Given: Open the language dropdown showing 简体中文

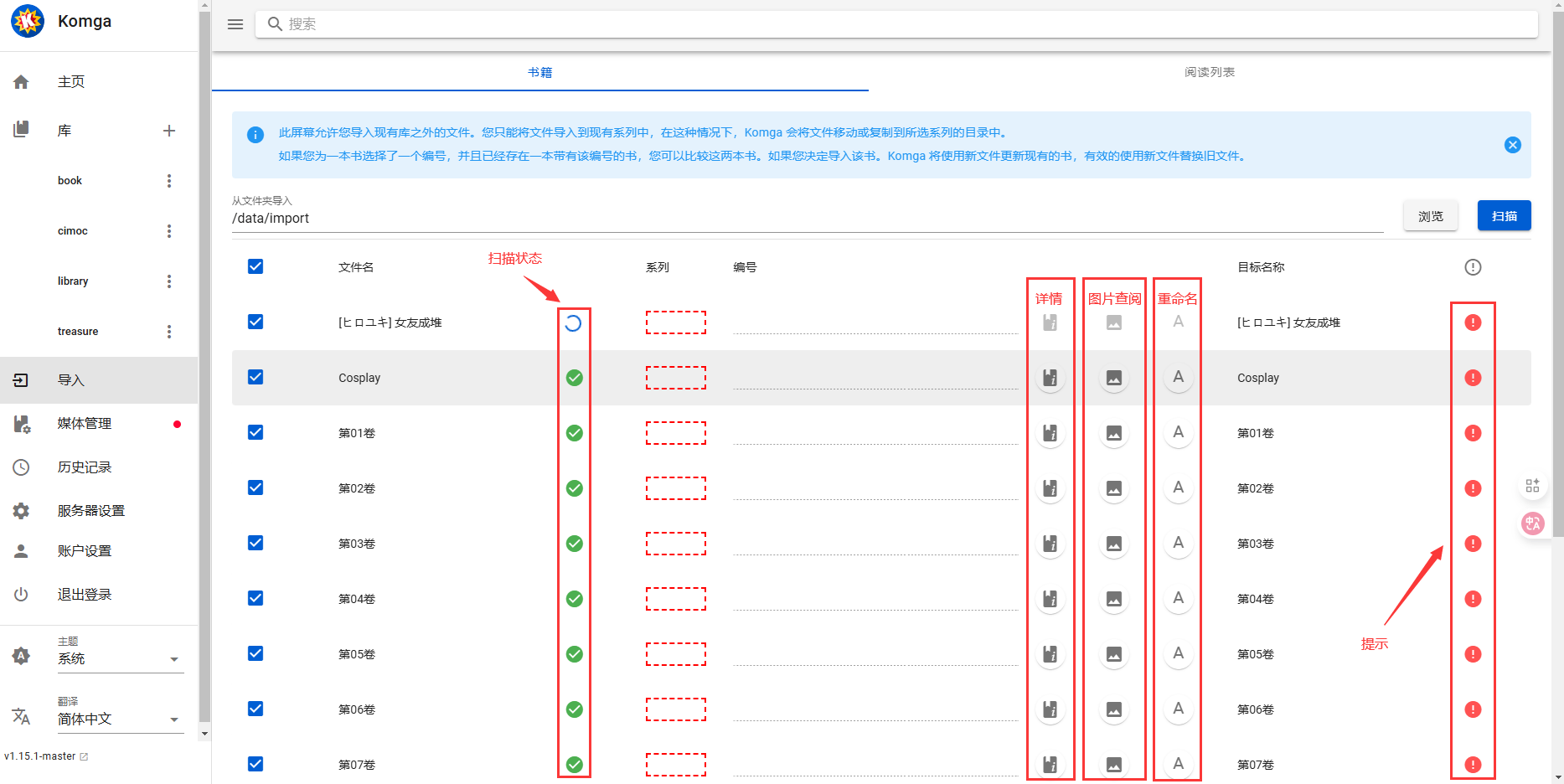Looking at the screenshot, I should (118, 720).
